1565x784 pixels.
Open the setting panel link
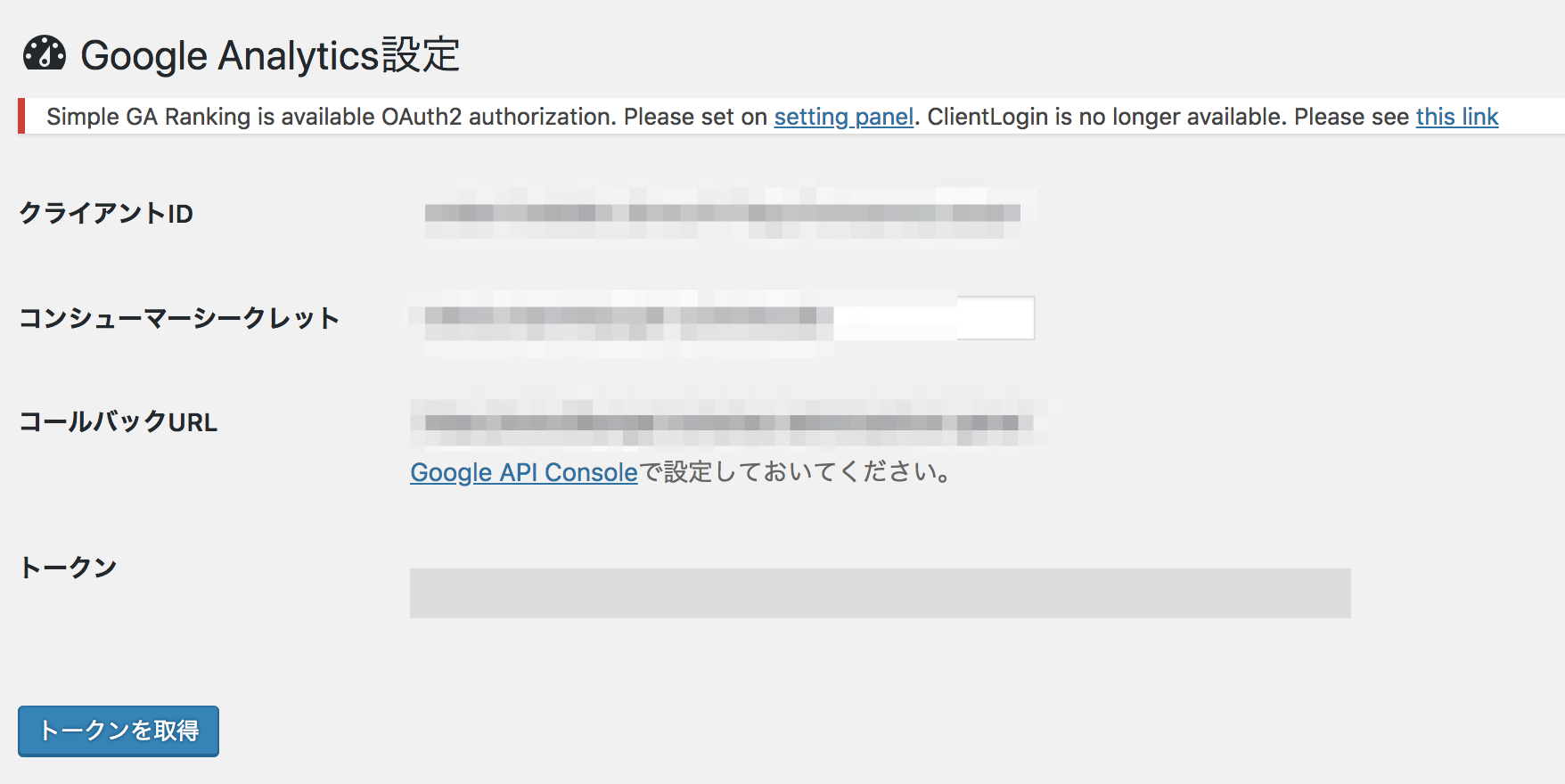click(x=843, y=117)
